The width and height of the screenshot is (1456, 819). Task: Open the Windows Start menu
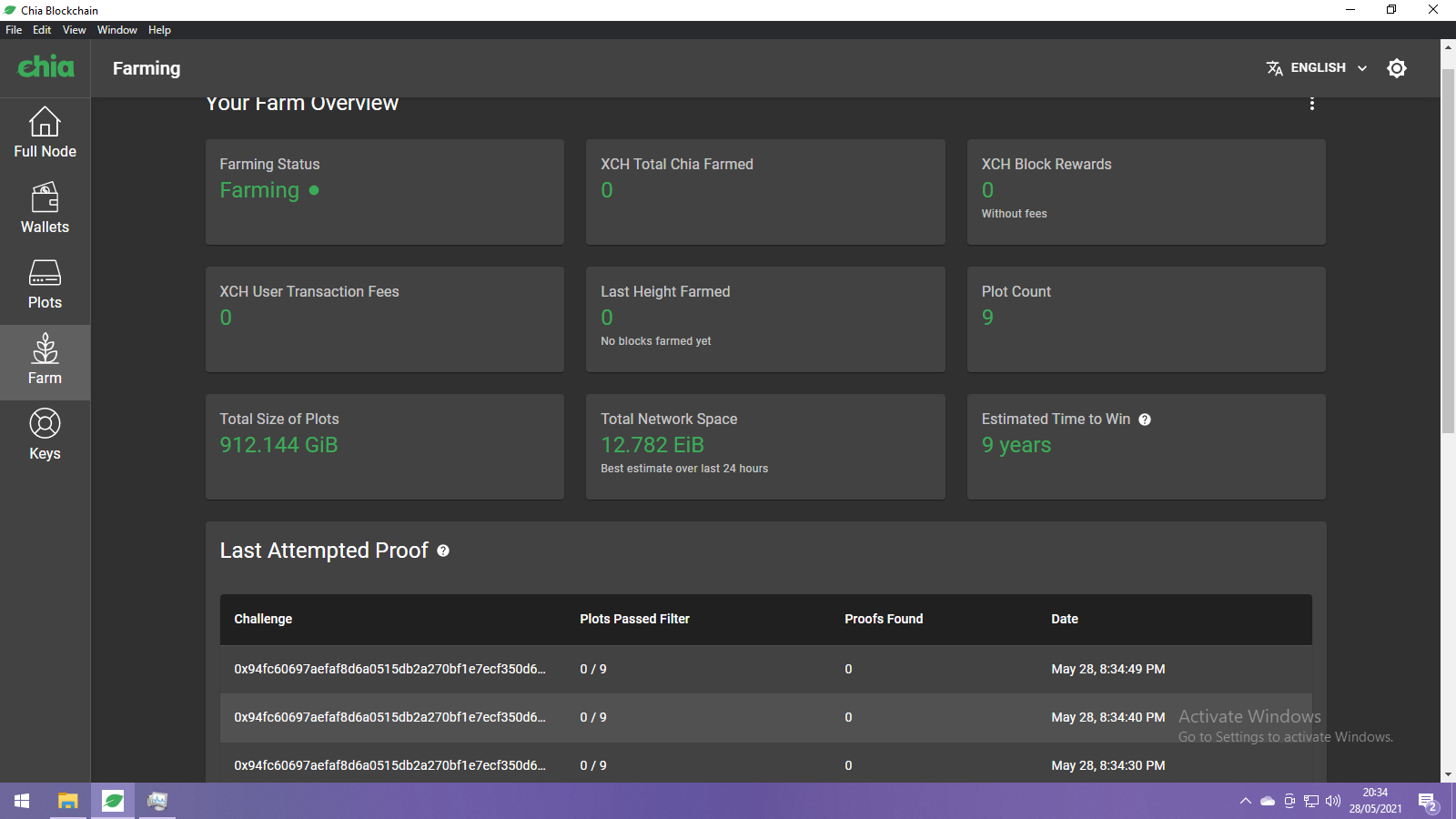tap(22, 801)
